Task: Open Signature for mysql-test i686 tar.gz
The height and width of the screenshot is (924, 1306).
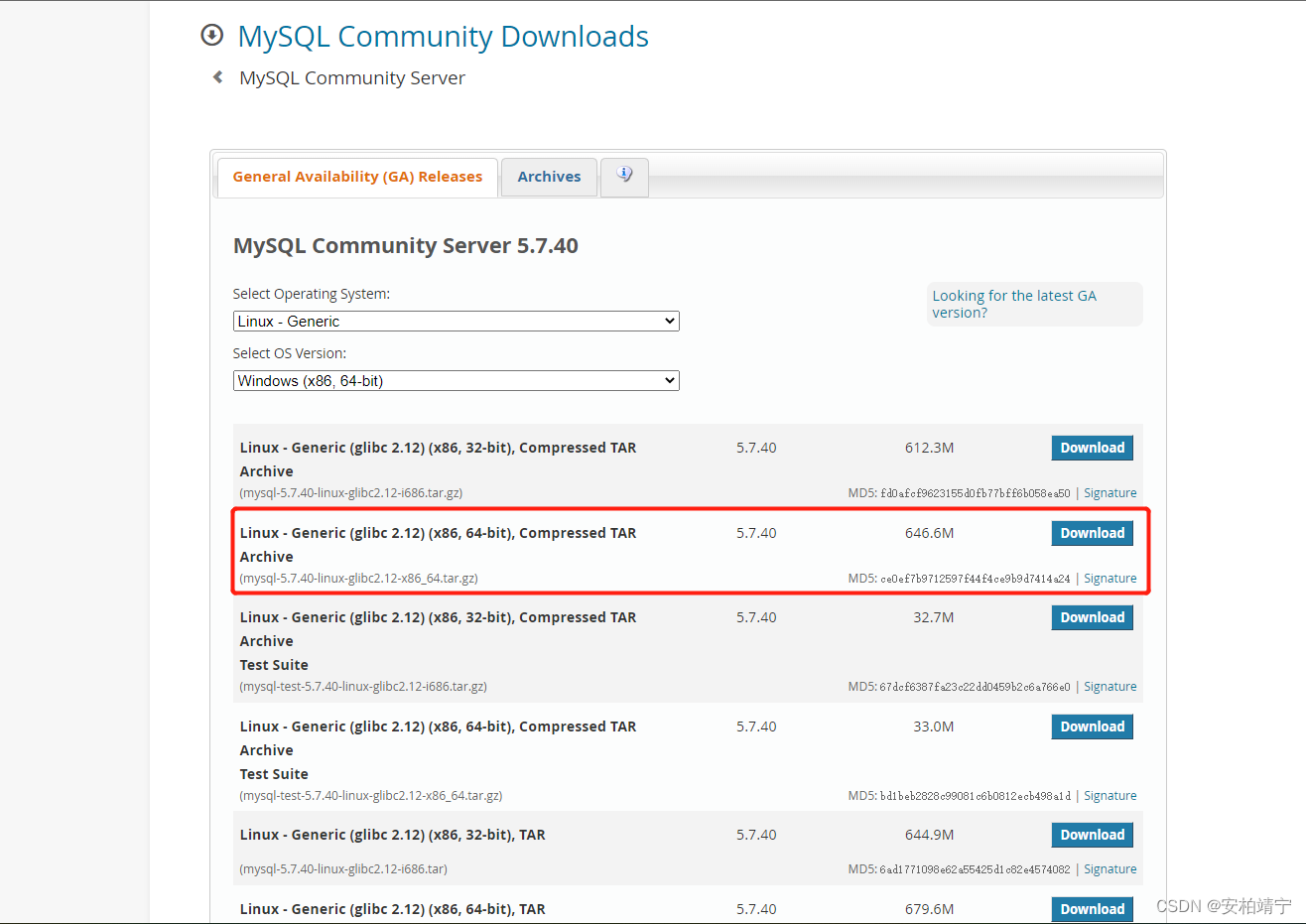Action: click(1110, 687)
